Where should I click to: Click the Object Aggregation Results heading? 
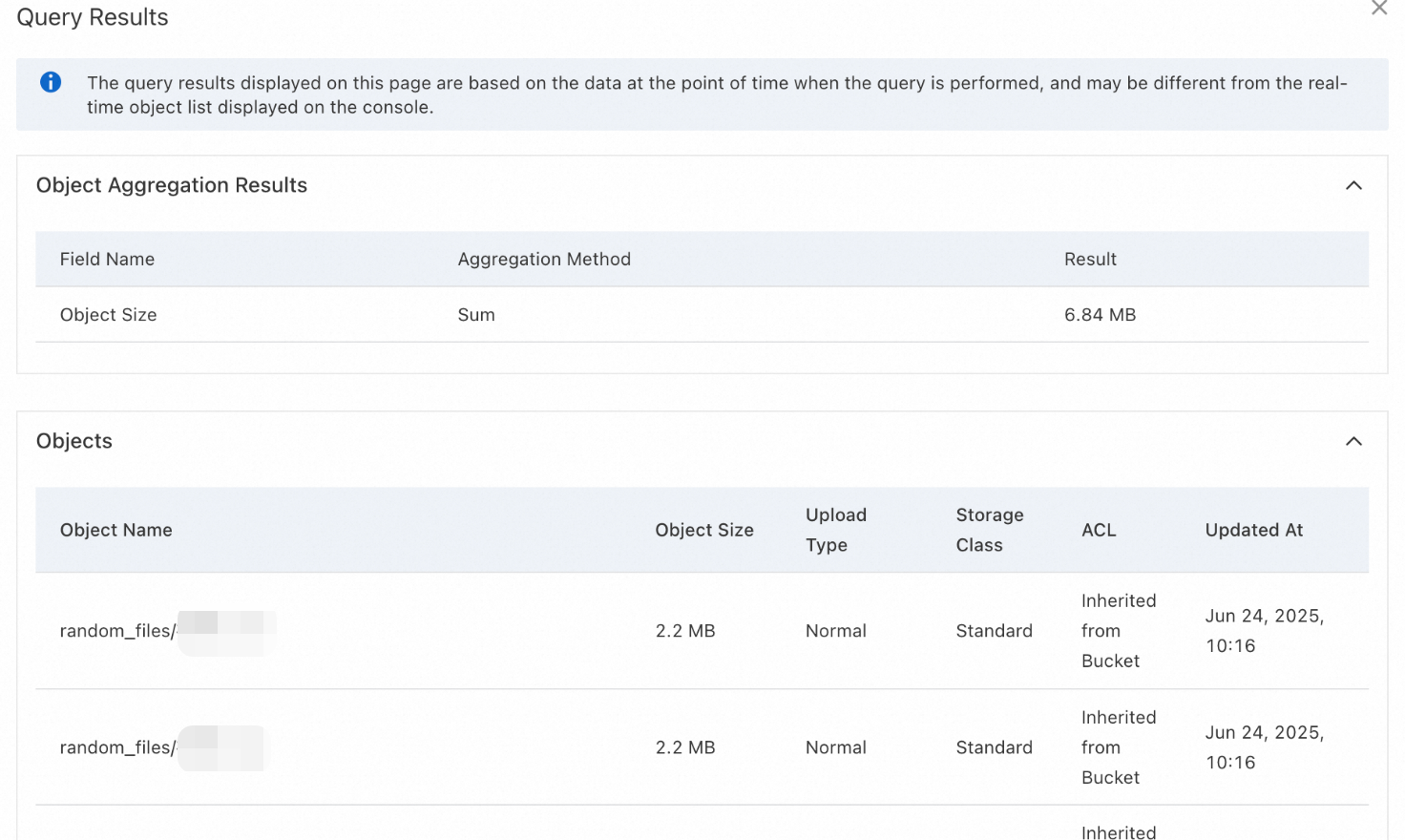pyautogui.click(x=172, y=185)
